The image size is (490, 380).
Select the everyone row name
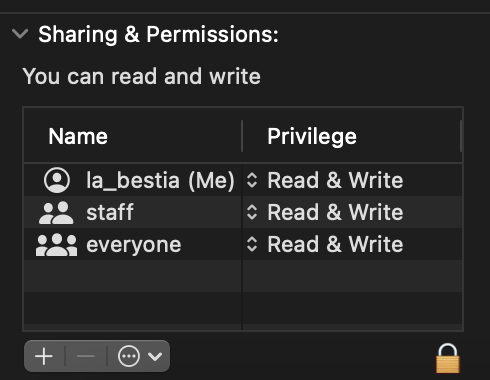point(134,245)
